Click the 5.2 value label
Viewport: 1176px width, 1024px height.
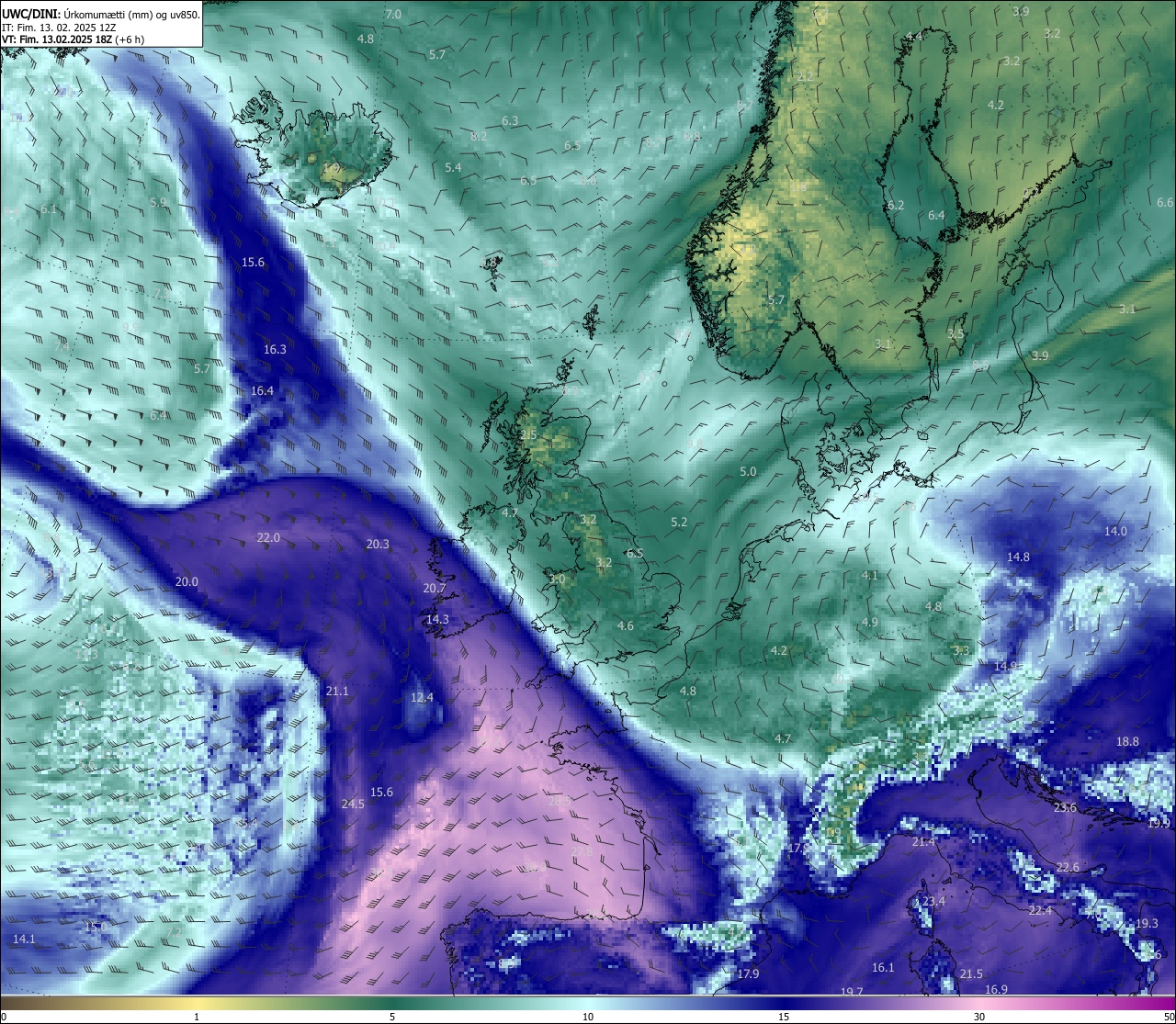pyautogui.click(x=679, y=522)
